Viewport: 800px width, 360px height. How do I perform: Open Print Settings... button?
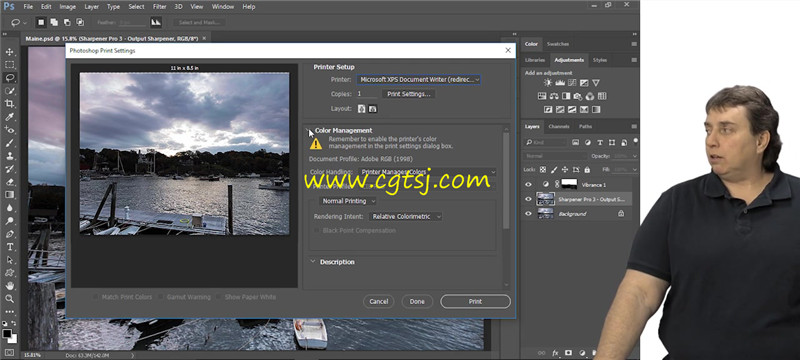coord(409,94)
